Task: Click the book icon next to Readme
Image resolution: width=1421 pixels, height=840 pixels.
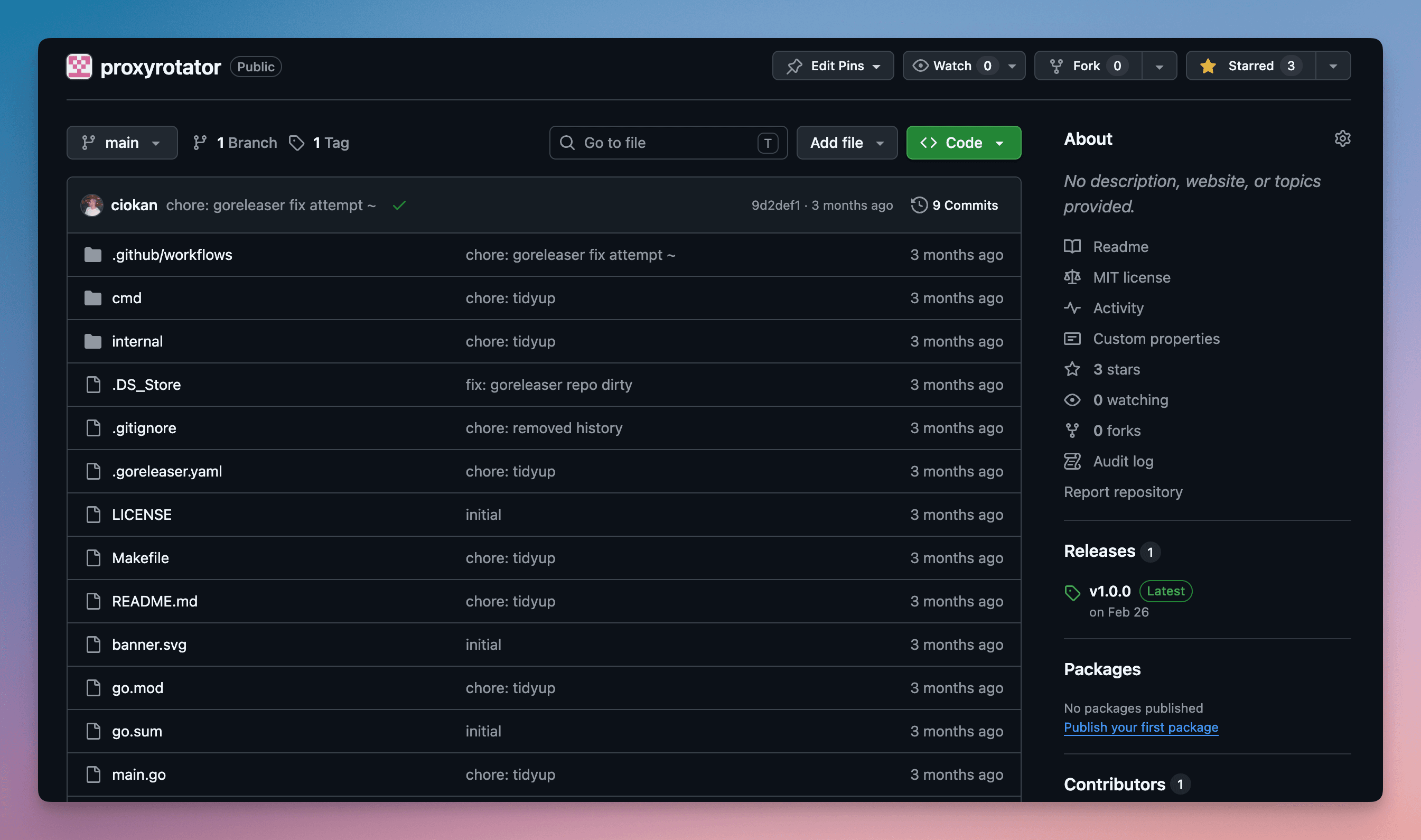Action: [x=1072, y=247]
